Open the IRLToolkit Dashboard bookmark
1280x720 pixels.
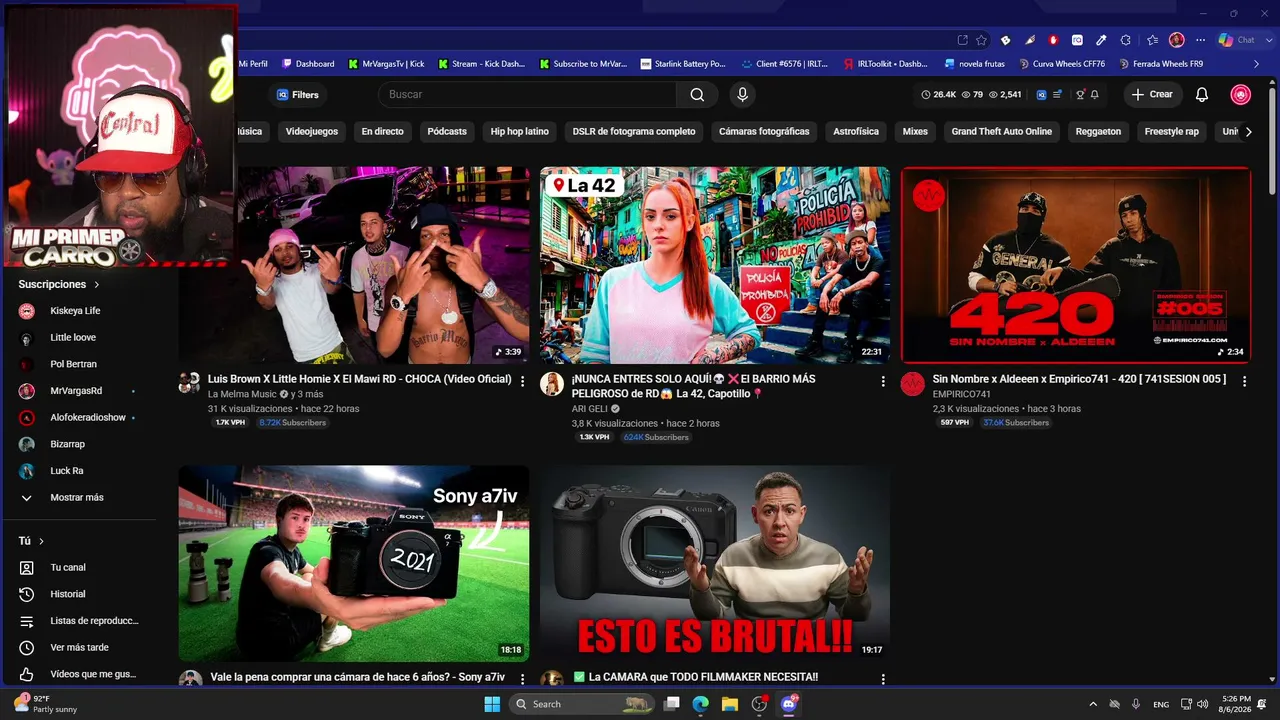coord(886,64)
